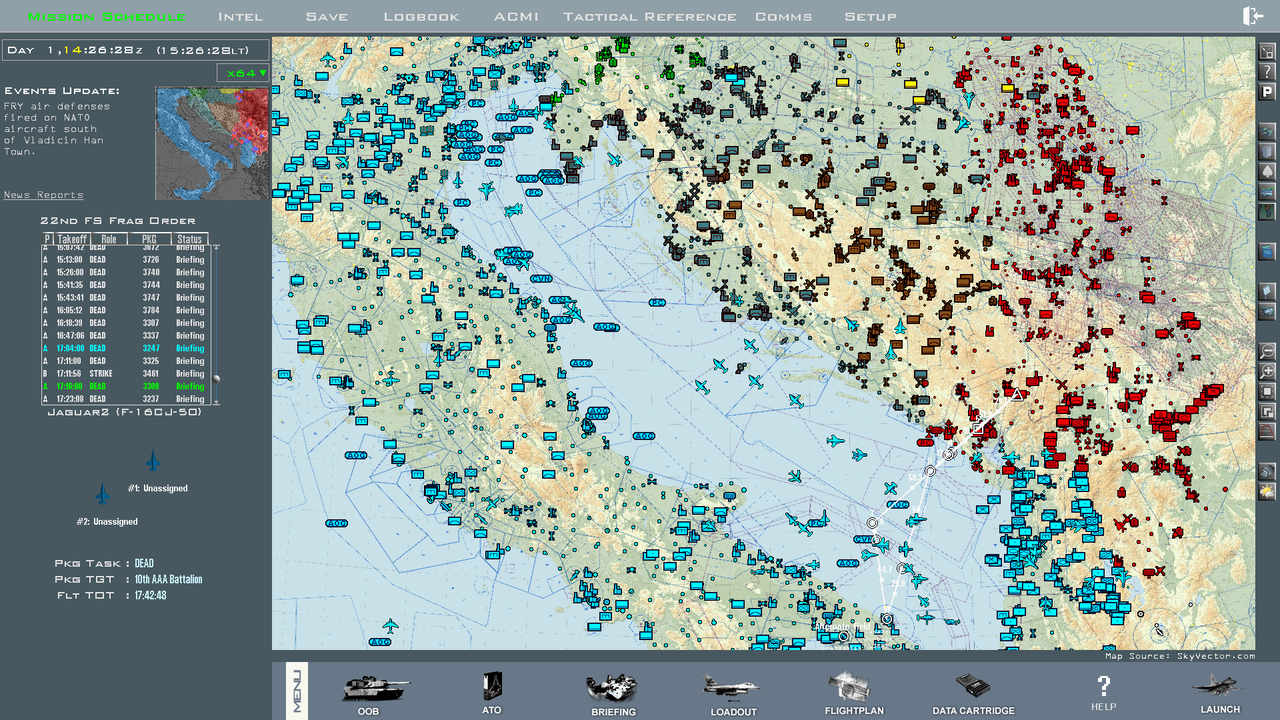Click the zoom in magnifier on map toolbar
The height and width of the screenshot is (720, 1280).
pos(1267,372)
